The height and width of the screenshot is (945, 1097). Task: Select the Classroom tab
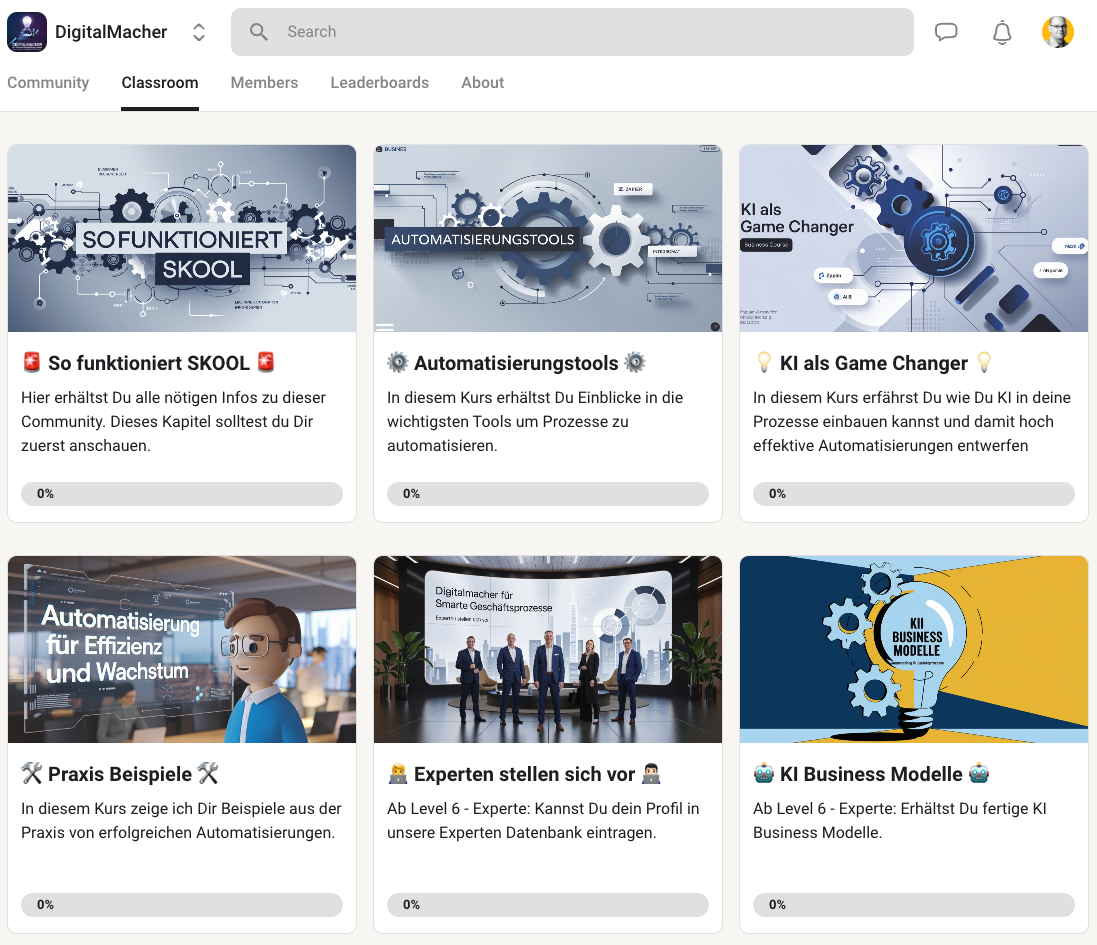tap(160, 83)
